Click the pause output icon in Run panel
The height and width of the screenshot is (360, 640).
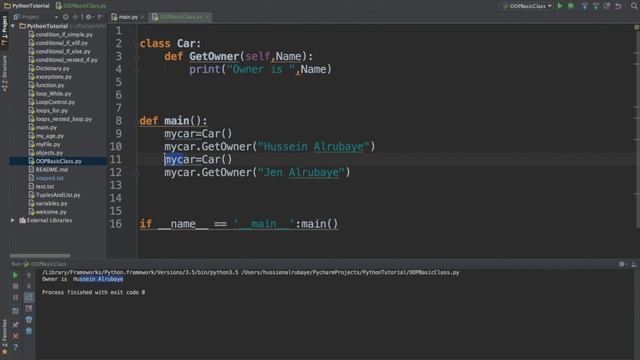16,298
